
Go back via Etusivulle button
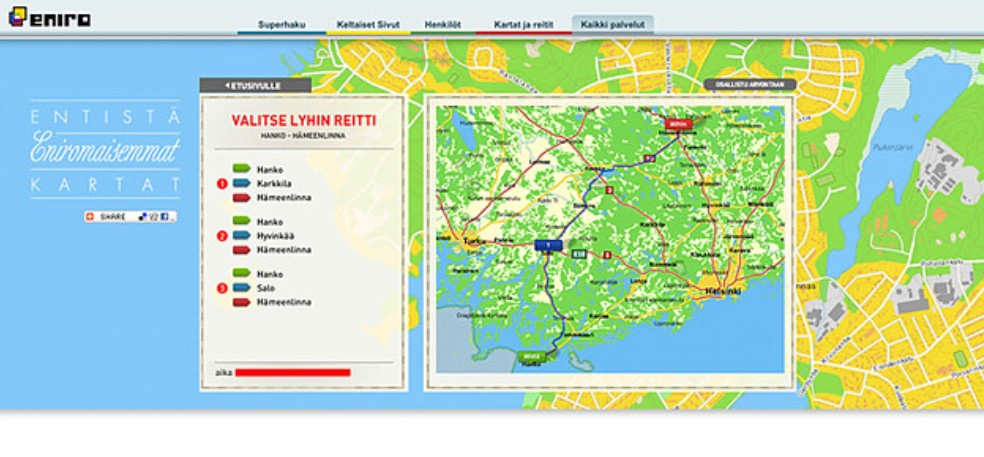(254, 85)
